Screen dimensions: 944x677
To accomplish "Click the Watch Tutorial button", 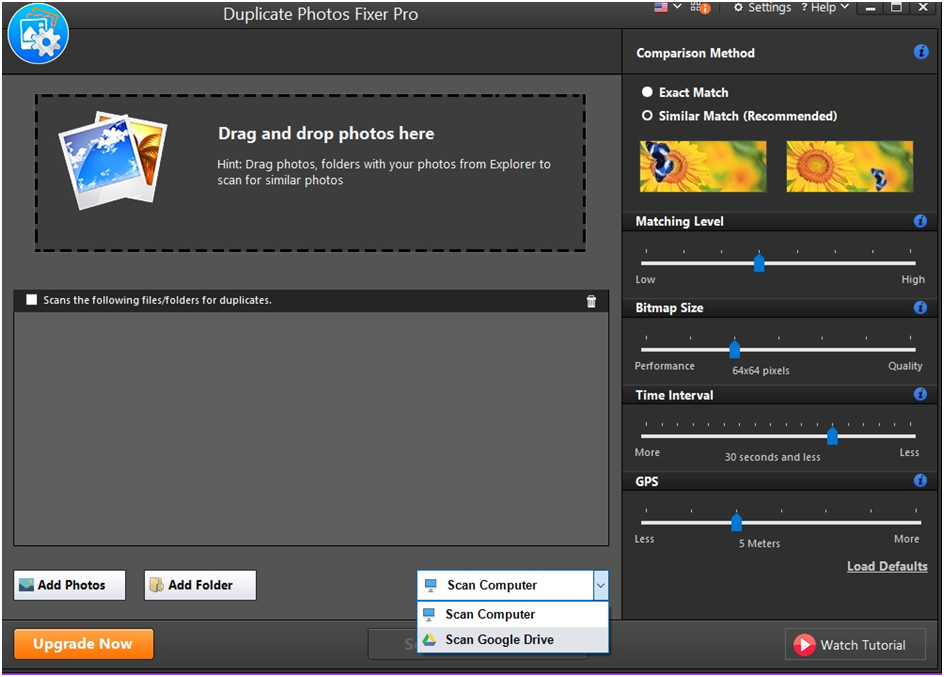I will (855, 645).
